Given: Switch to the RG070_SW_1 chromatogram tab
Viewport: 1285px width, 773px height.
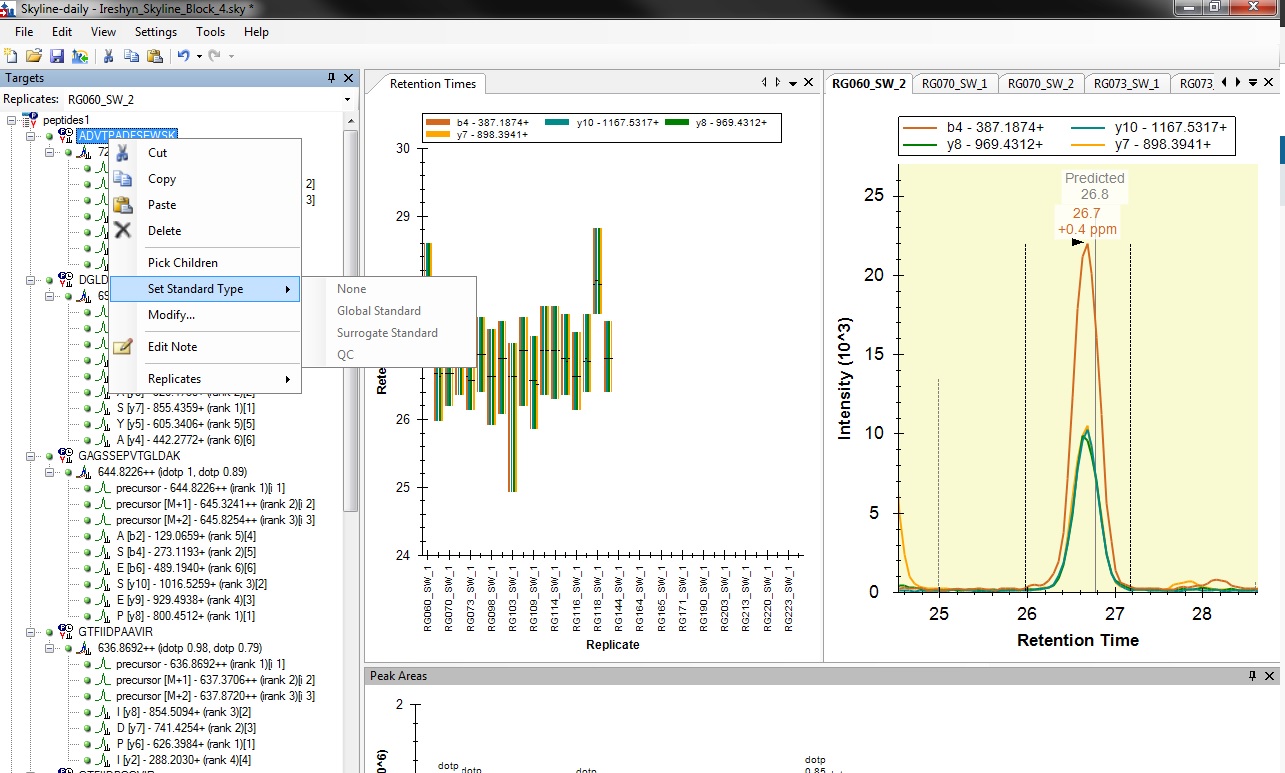Looking at the screenshot, I should pyautogui.click(x=954, y=84).
